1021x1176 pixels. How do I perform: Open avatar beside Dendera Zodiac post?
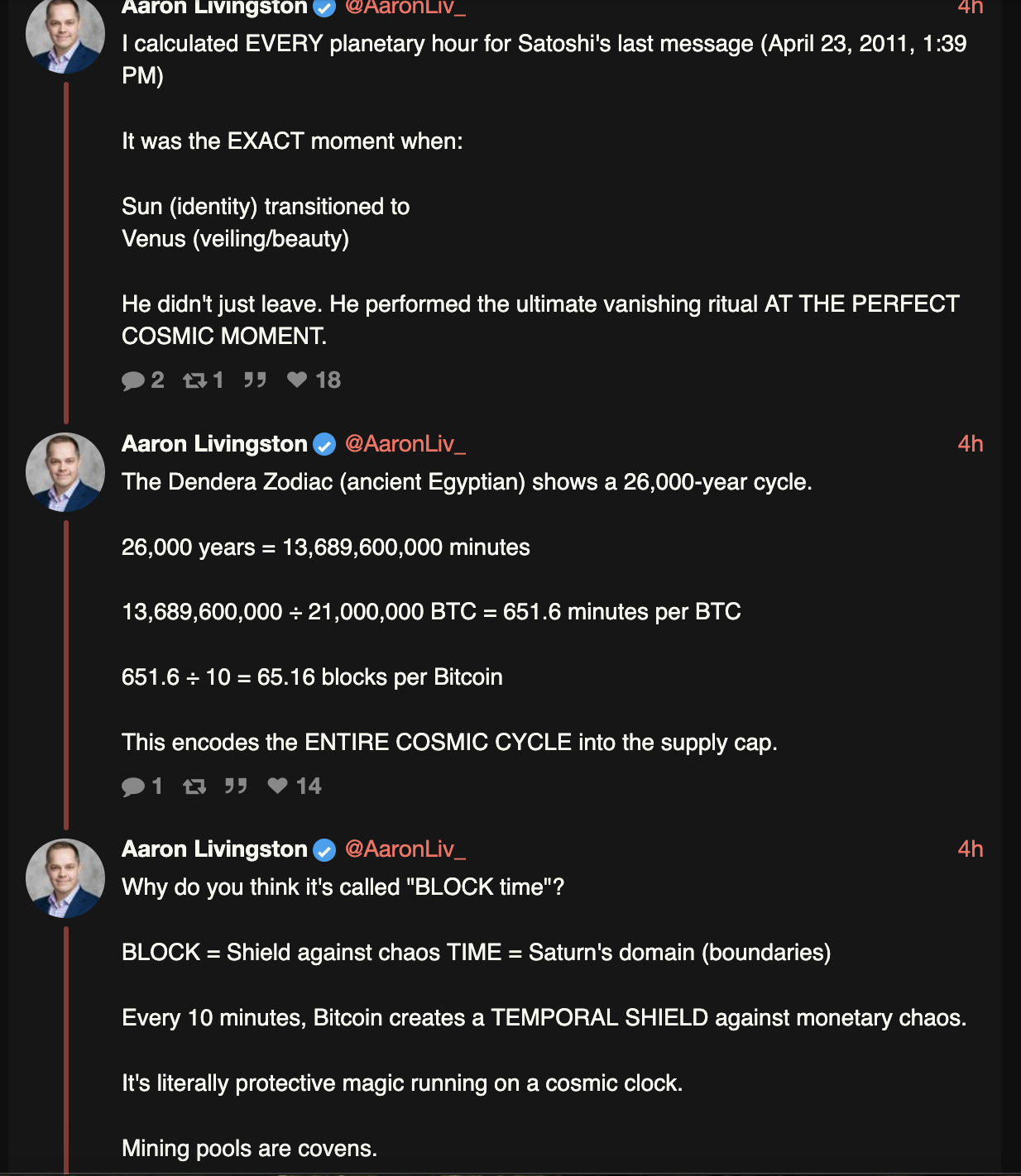65,472
